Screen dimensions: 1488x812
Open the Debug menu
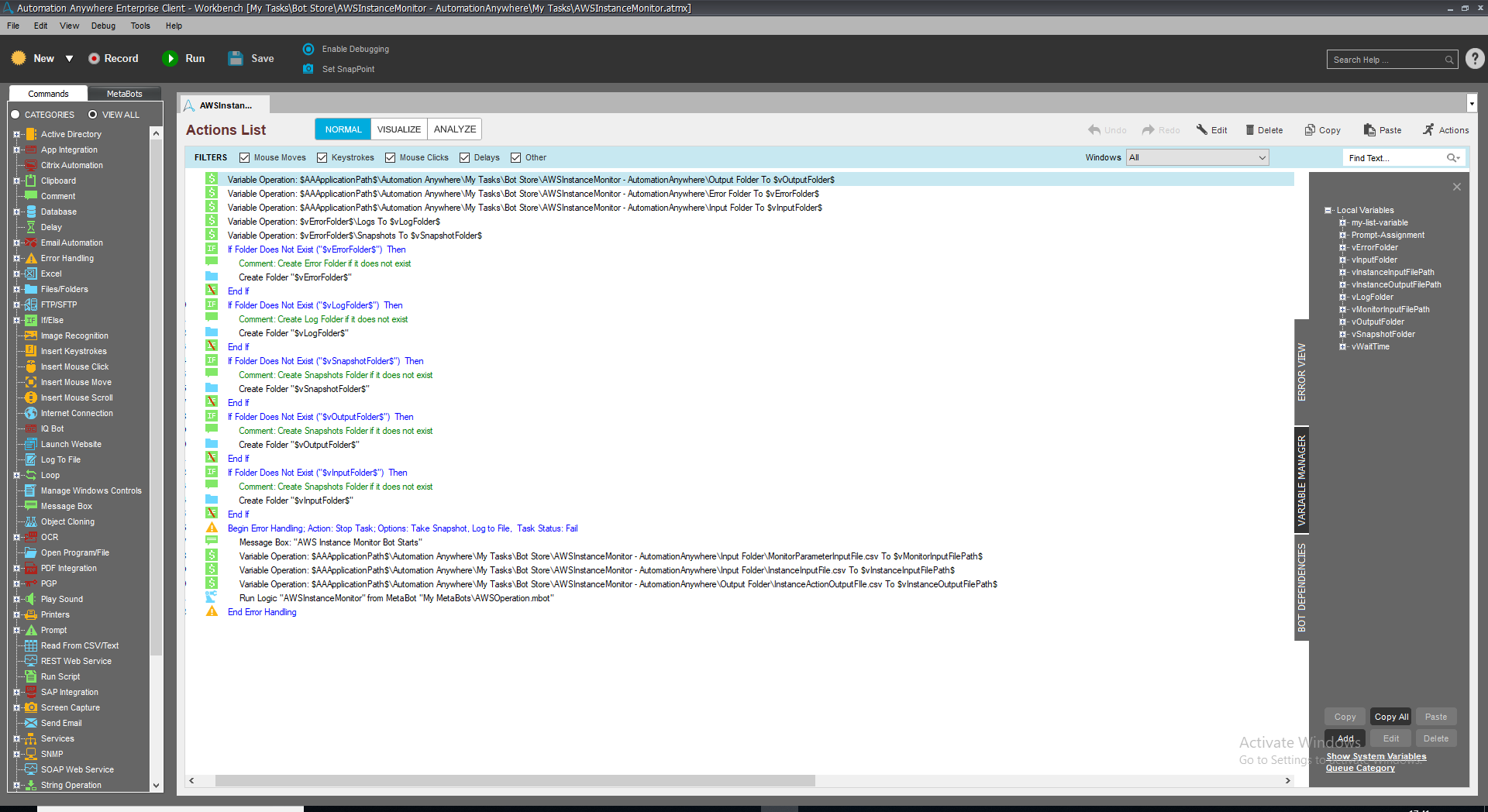pos(103,26)
